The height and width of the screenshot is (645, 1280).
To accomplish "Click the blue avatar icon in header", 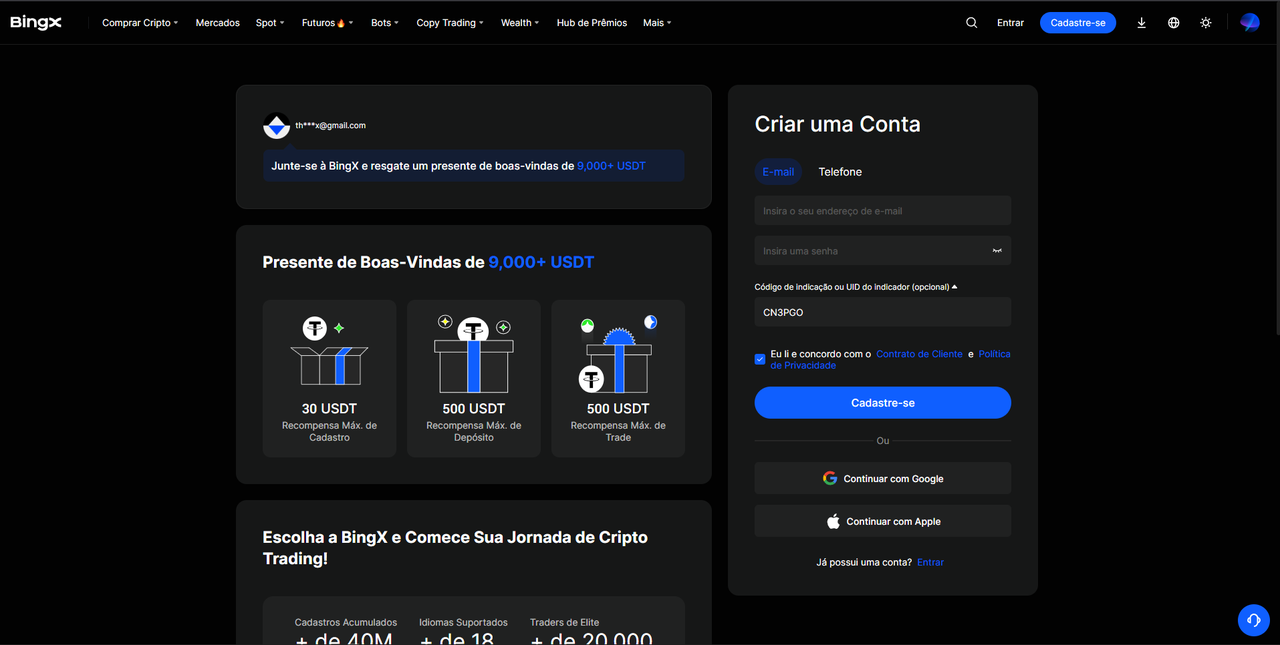I will (1250, 22).
